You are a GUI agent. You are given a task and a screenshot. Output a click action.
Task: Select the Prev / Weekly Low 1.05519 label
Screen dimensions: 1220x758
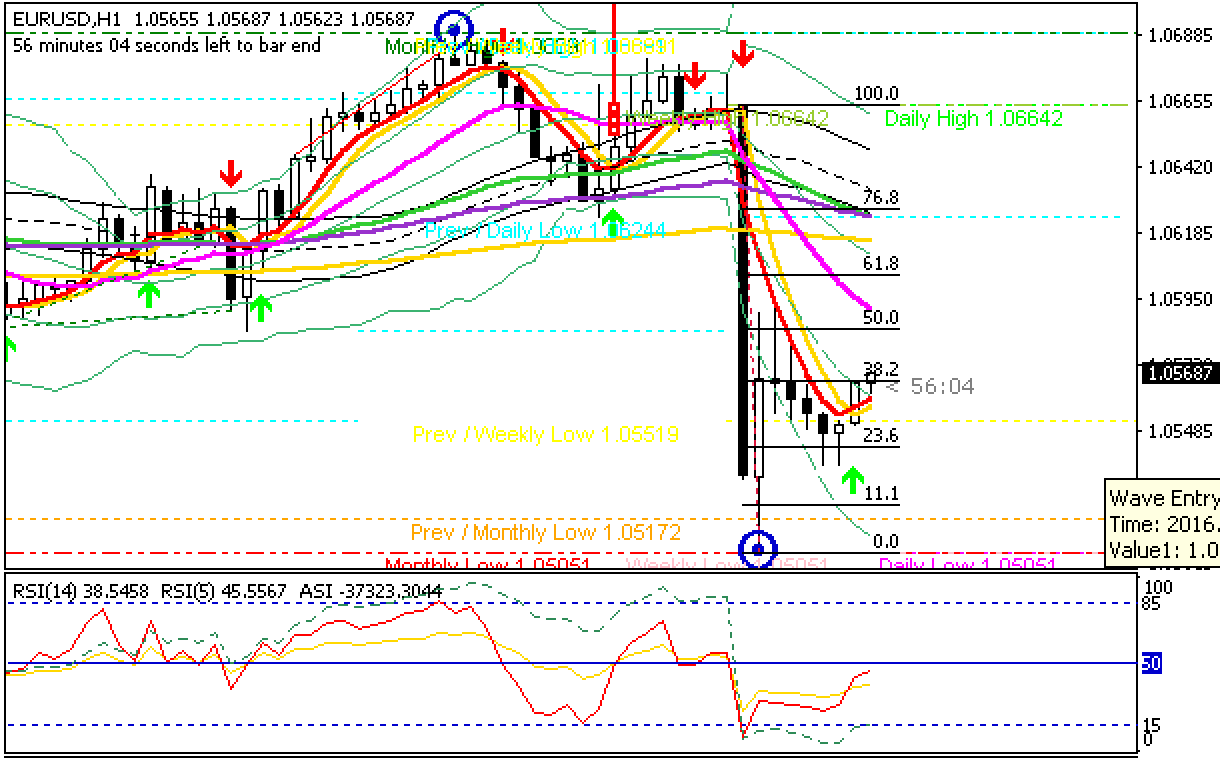coord(546,434)
